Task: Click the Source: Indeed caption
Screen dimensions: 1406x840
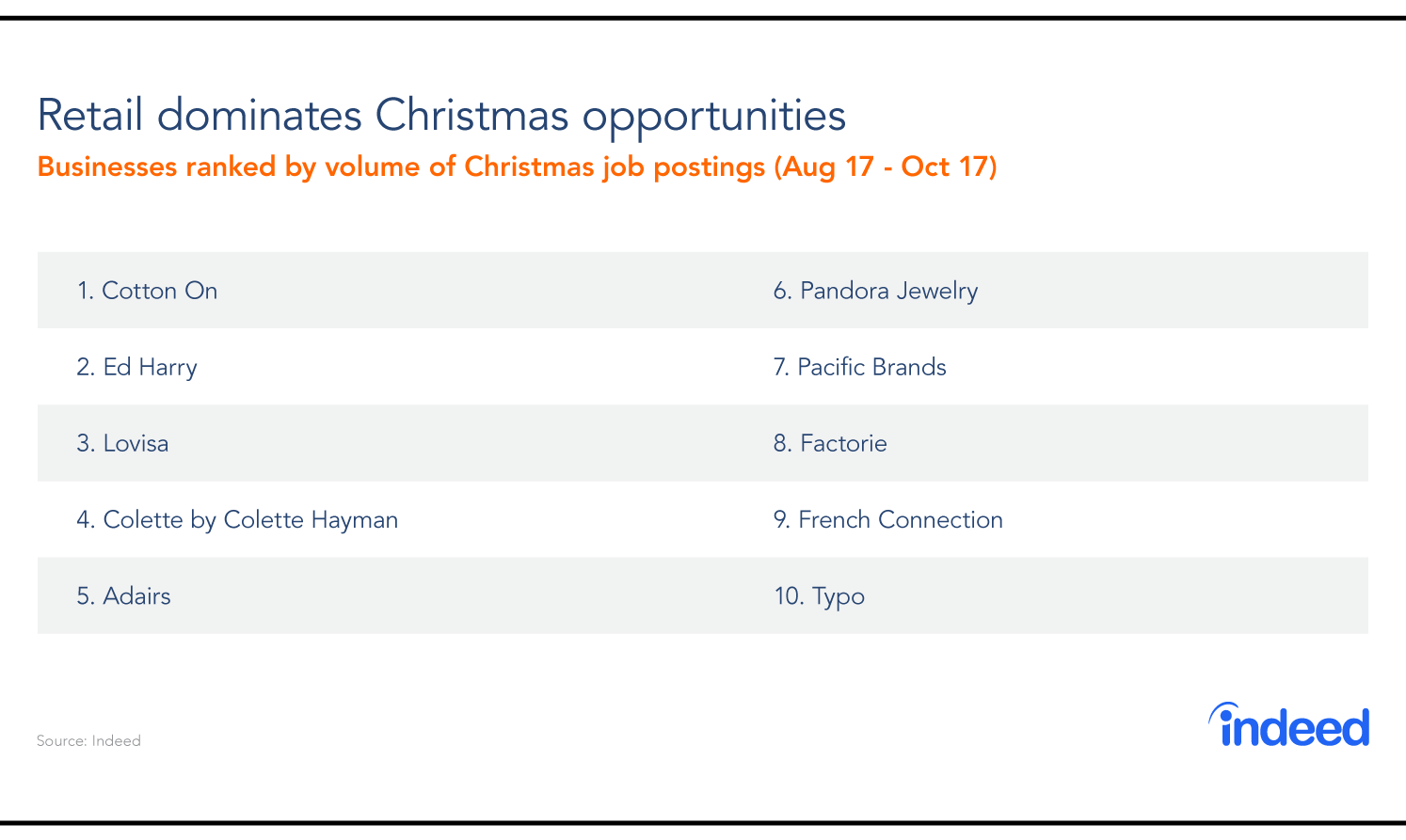Action: point(88,741)
